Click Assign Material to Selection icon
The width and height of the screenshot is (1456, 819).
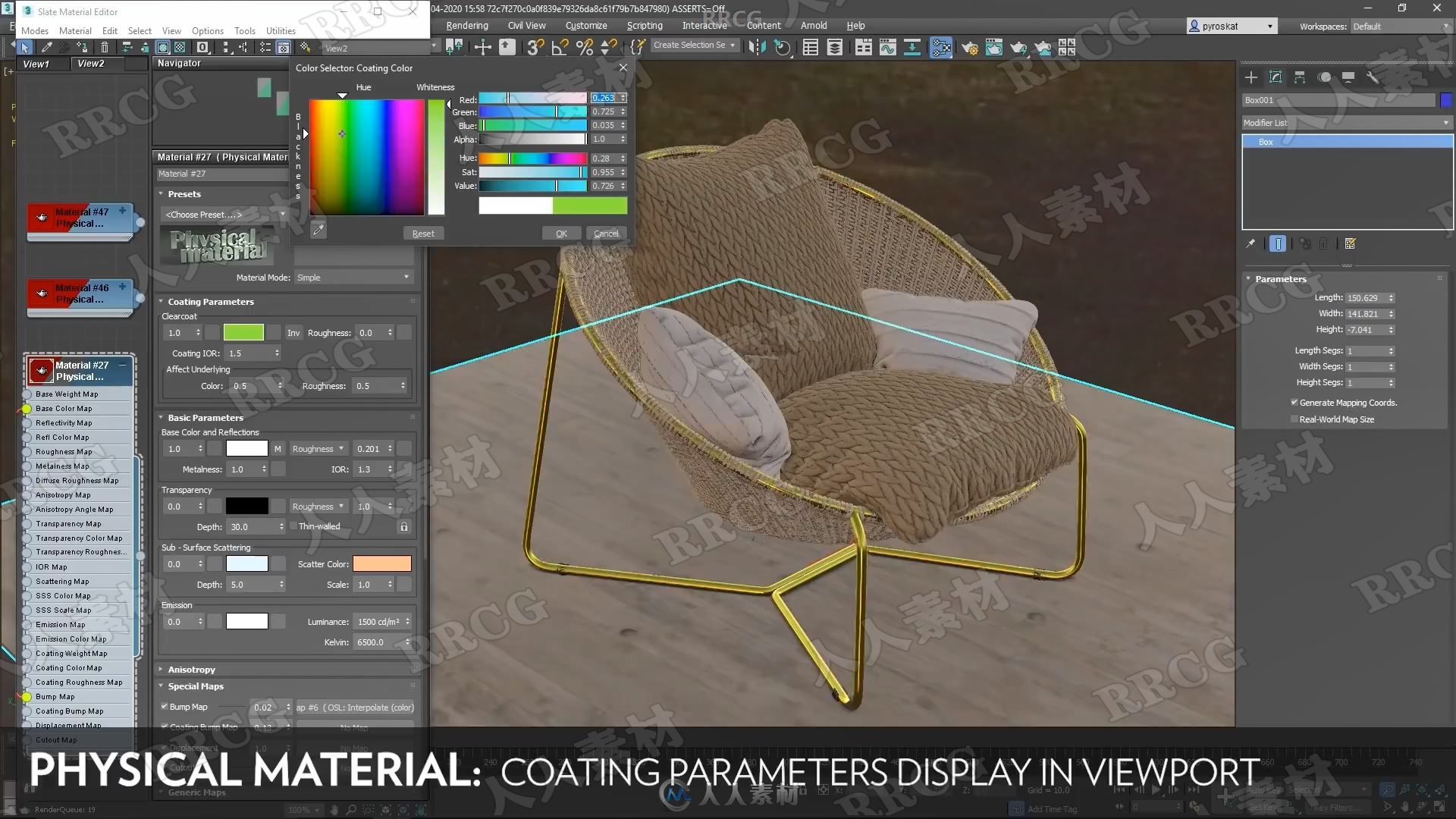click(x=82, y=47)
